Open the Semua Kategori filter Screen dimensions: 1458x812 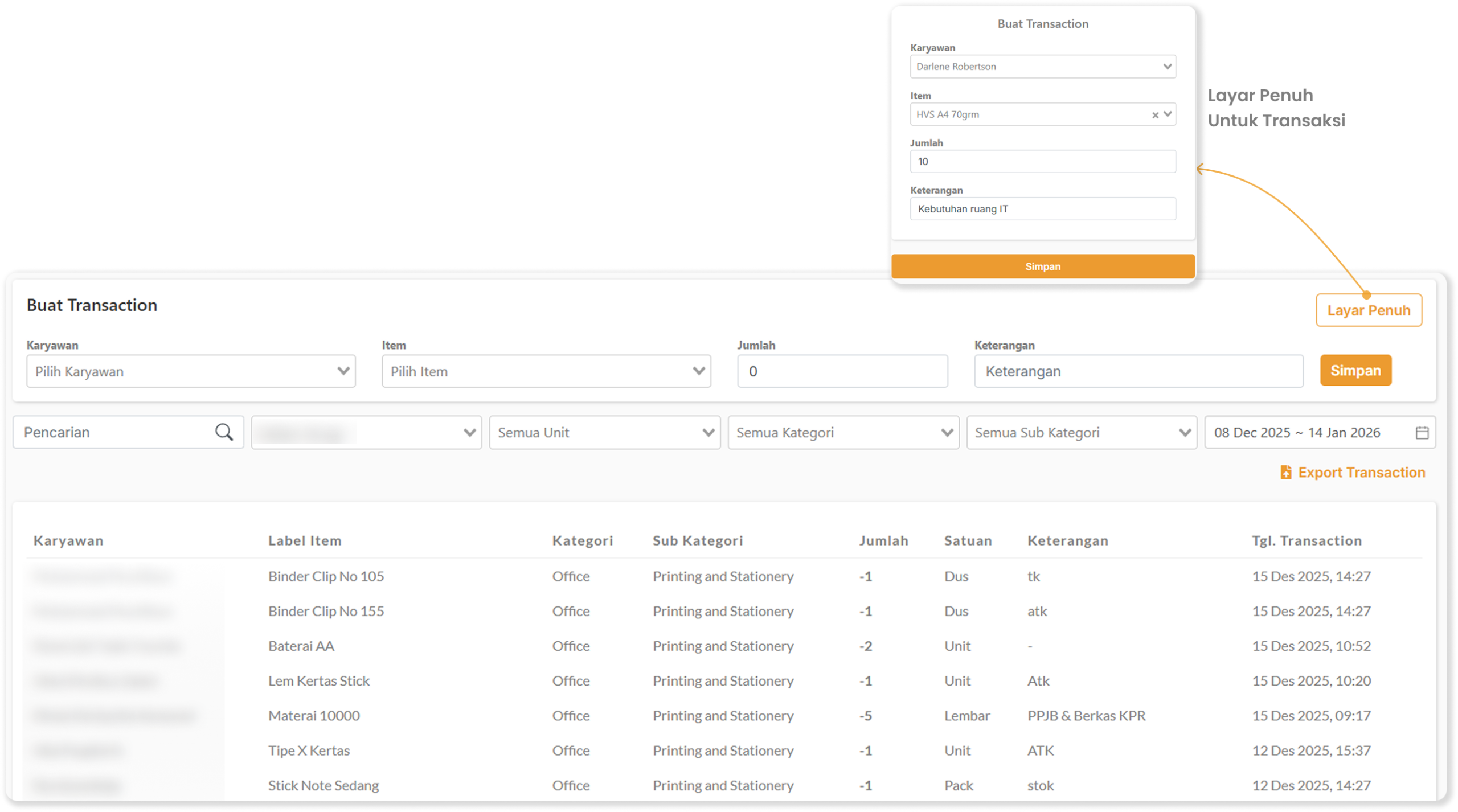(843, 433)
